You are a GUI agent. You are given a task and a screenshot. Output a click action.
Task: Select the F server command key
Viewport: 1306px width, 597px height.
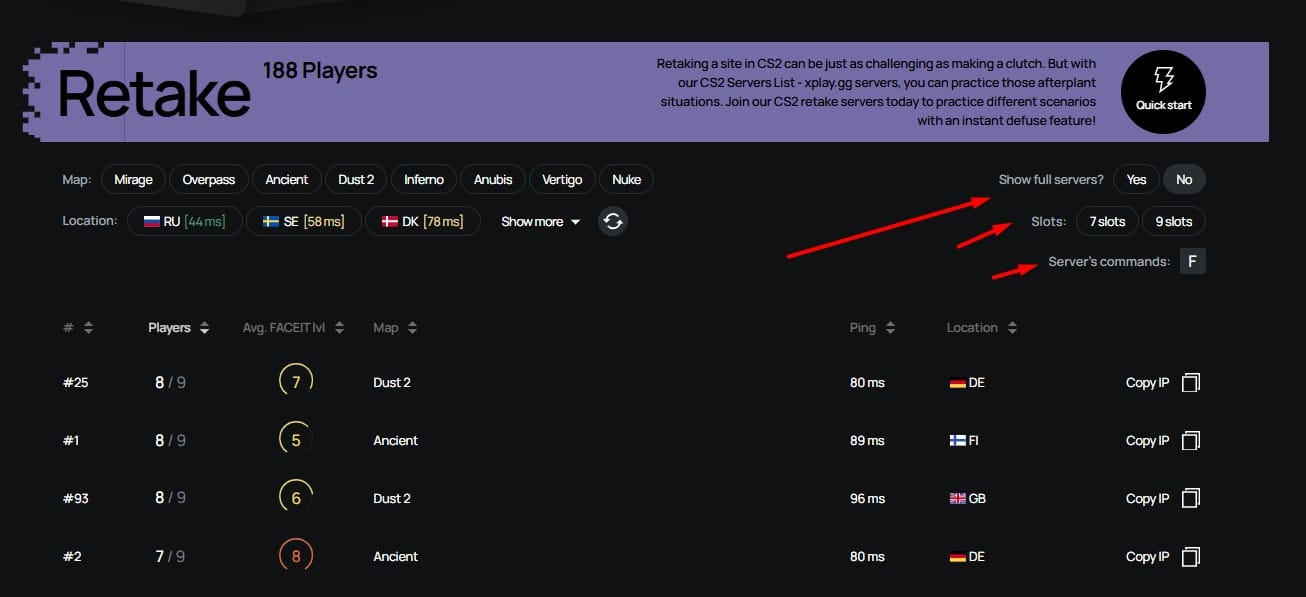pos(1192,262)
